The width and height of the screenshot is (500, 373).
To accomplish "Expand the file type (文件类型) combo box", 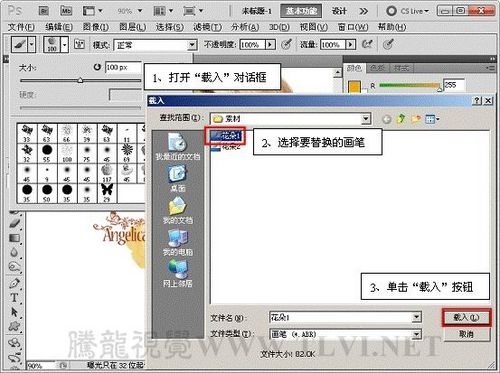I will [x=417, y=334].
